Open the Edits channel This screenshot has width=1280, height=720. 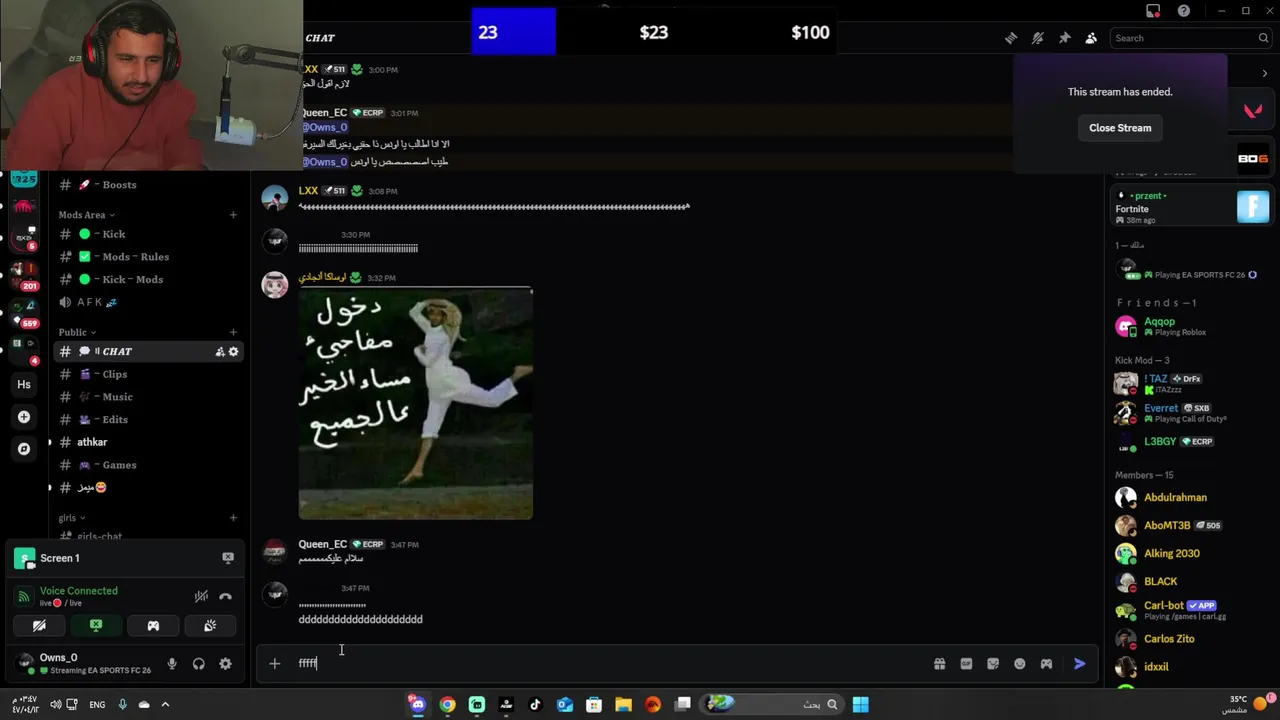coord(149,420)
